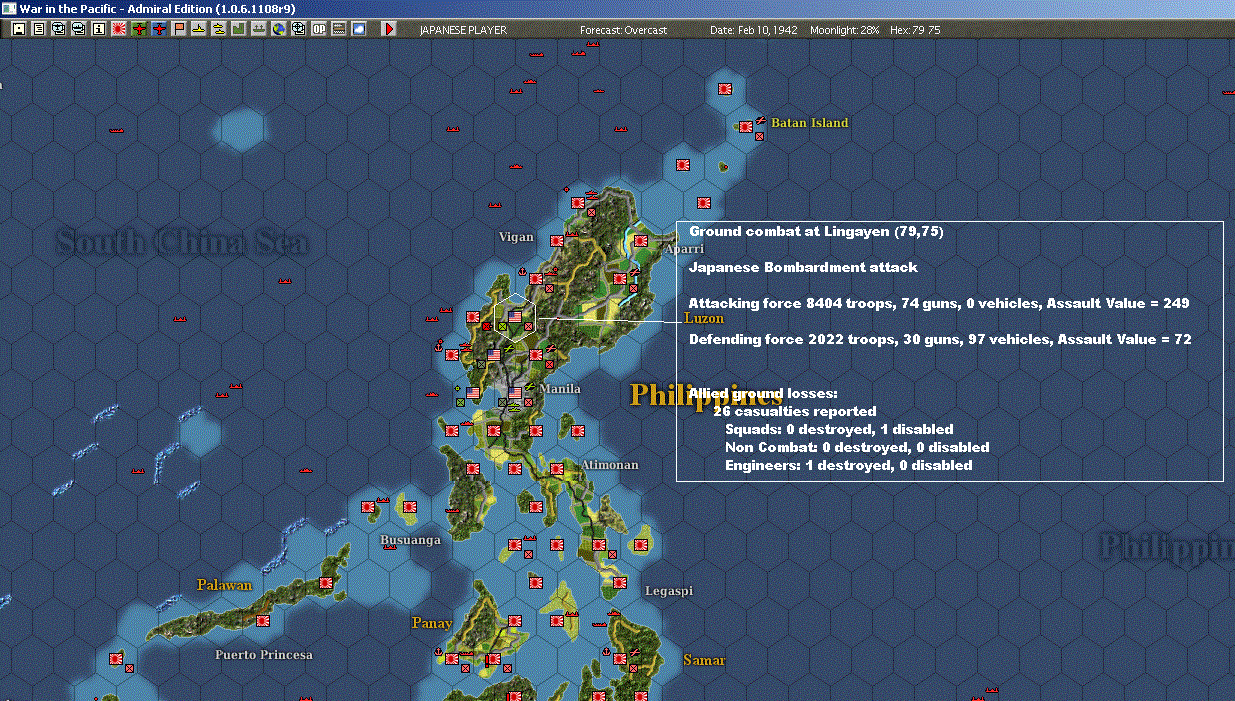Click the Ground combat at Lingayen heading
The image size is (1235, 701).
click(x=816, y=231)
